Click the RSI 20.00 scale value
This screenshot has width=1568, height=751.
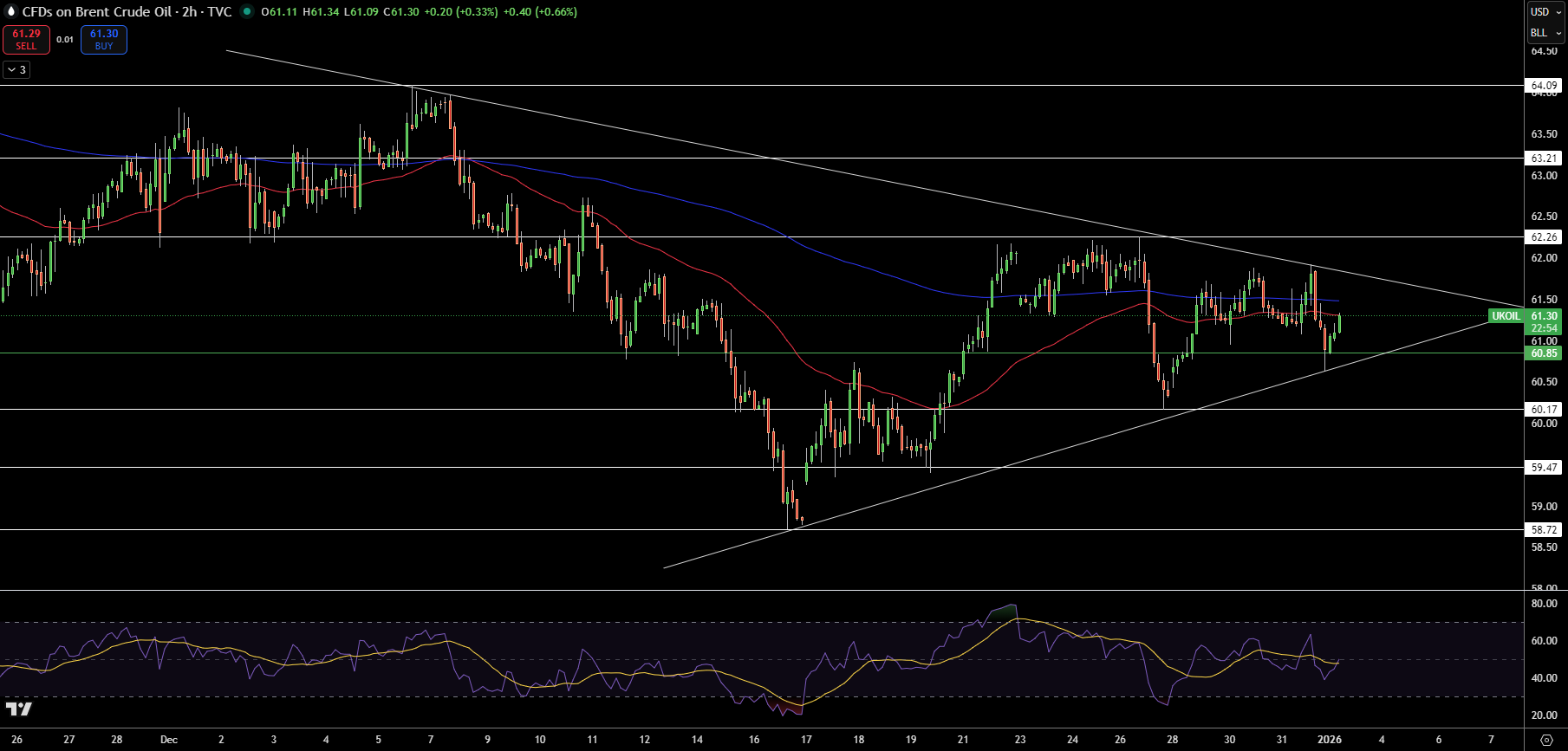pos(1544,715)
